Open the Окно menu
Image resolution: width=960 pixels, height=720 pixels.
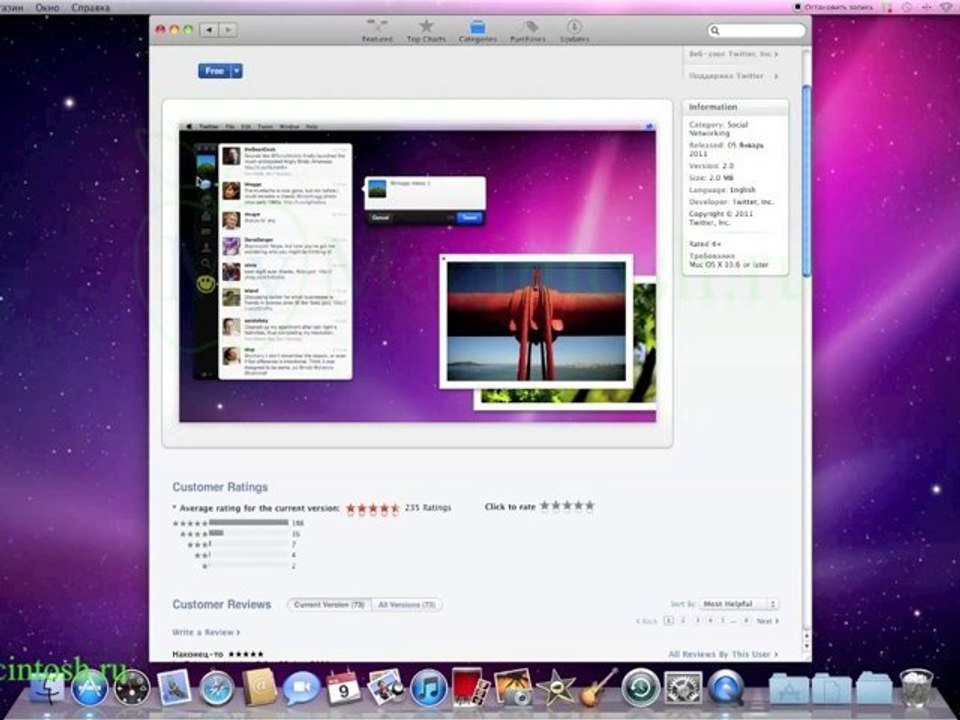pyautogui.click(x=47, y=7)
